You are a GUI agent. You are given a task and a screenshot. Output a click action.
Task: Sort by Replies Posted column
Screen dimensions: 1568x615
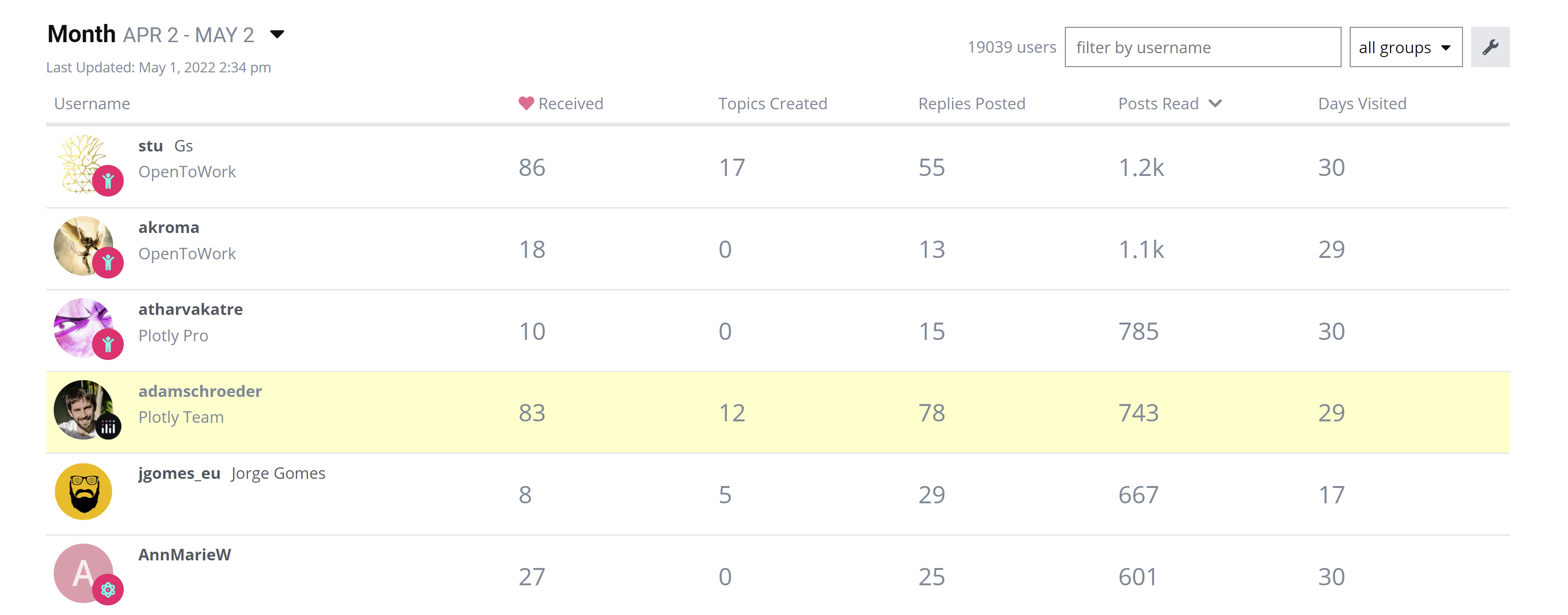point(971,104)
